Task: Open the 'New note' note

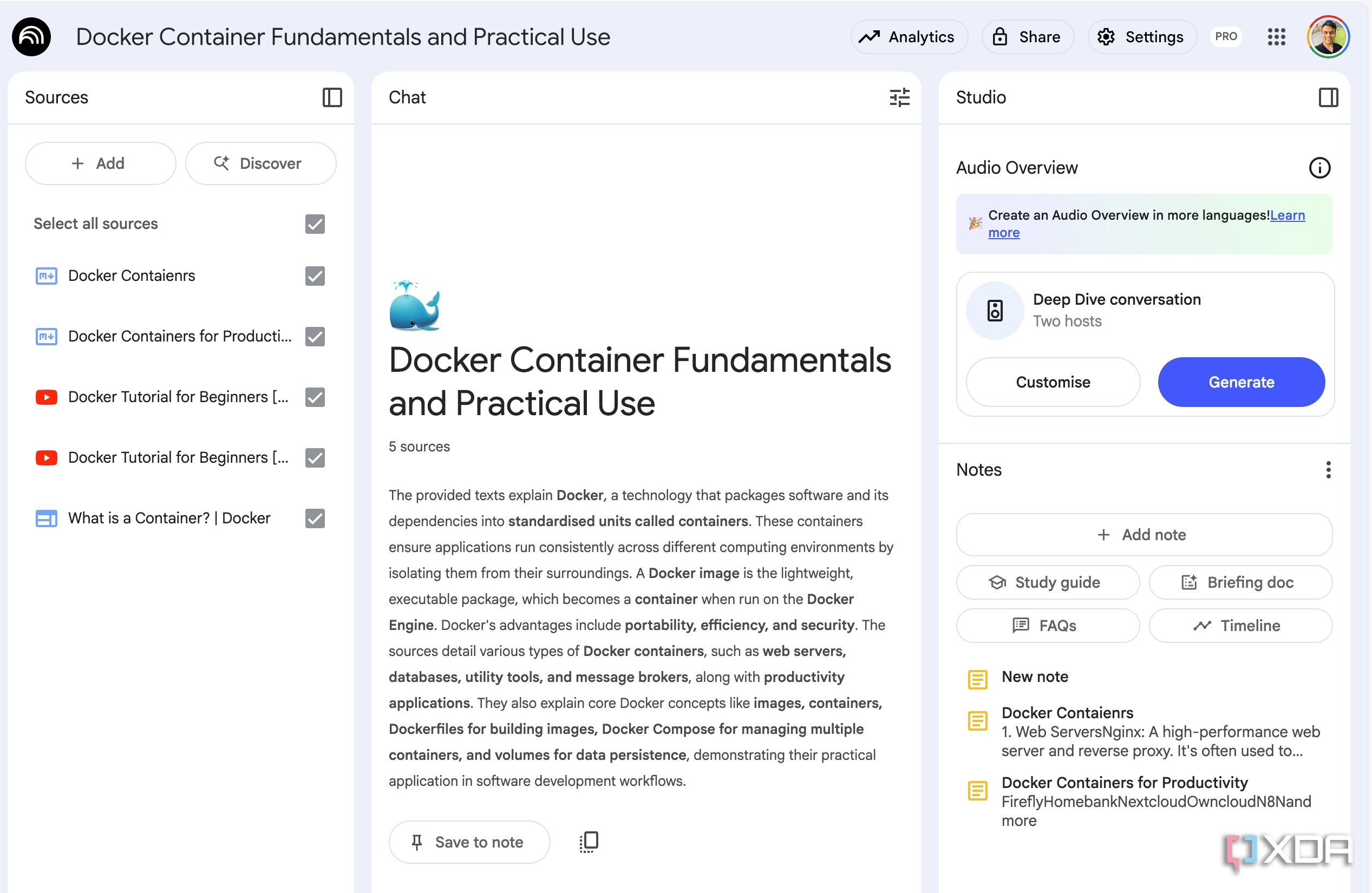Action: coord(1034,677)
